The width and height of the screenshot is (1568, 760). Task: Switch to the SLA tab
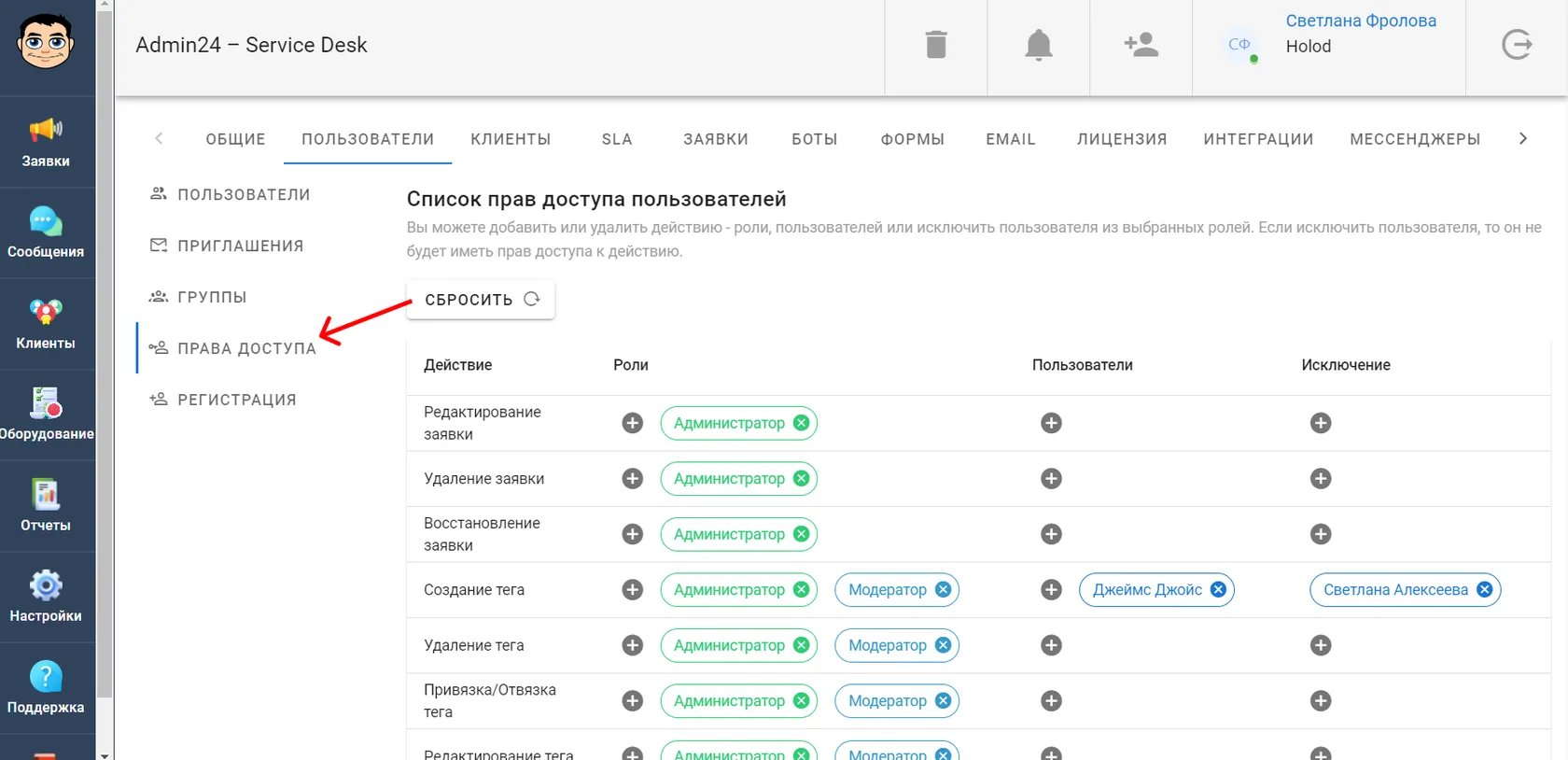tap(617, 139)
